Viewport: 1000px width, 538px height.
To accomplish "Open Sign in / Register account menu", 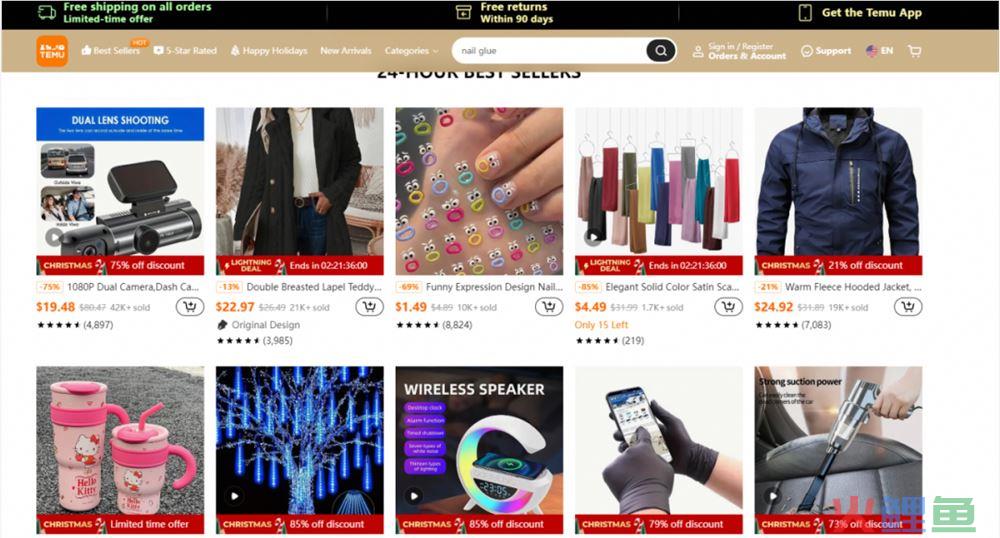I will click(x=740, y=51).
